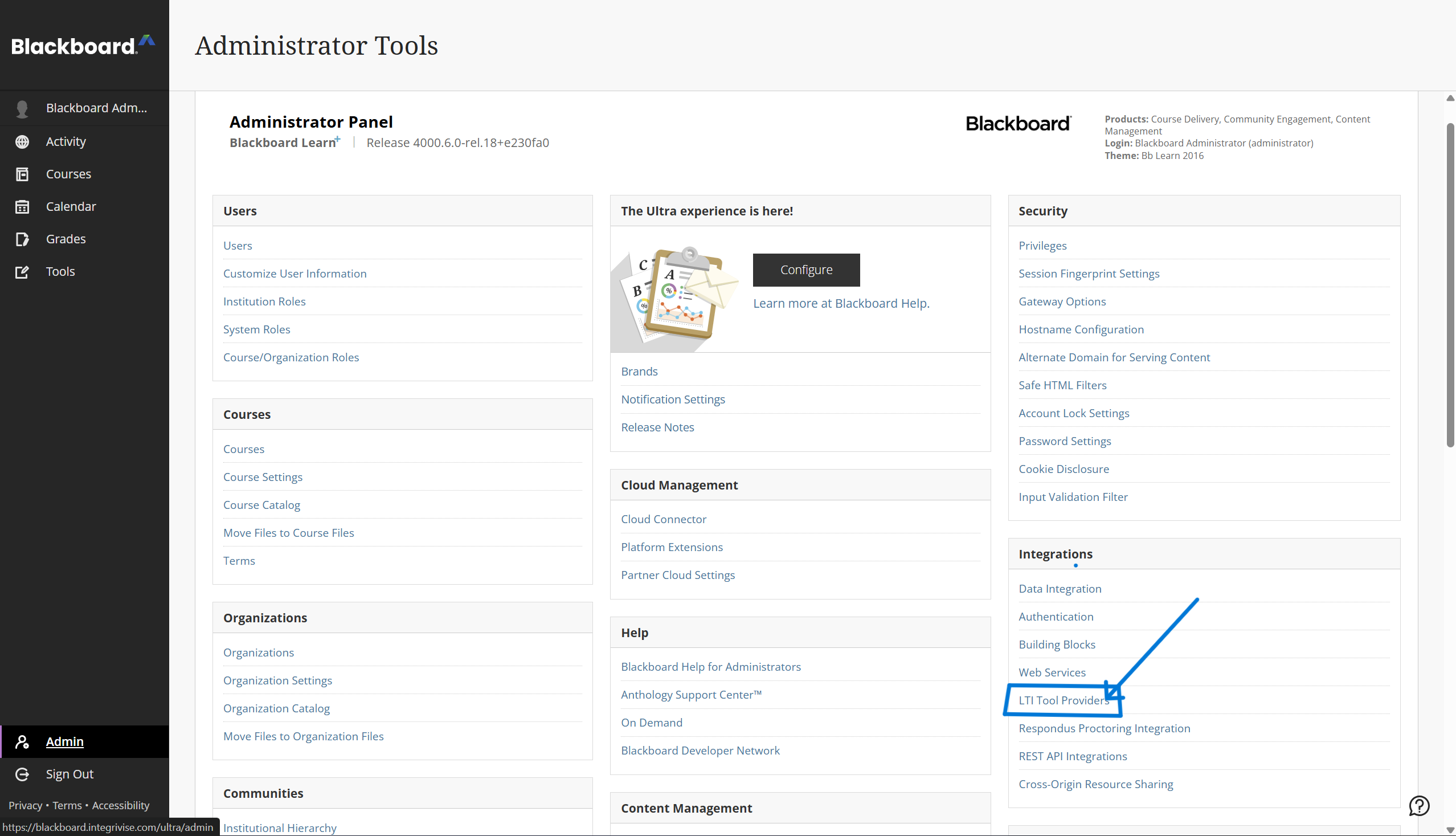Open Session Fingerprint Settings
Screen dimensions: 1456x836
(1089, 274)
